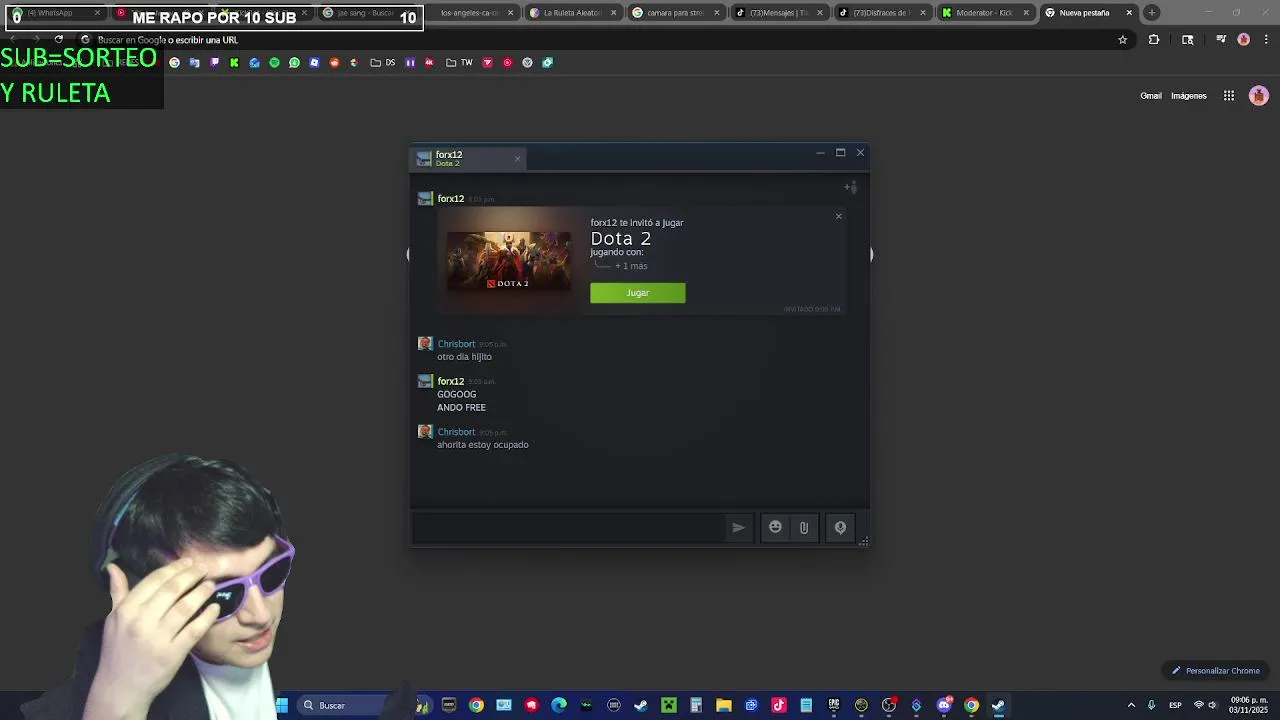Open the TW bookmarks folder
The width and height of the screenshot is (1280, 720).
pyautogui.click(x=459, y=63)
